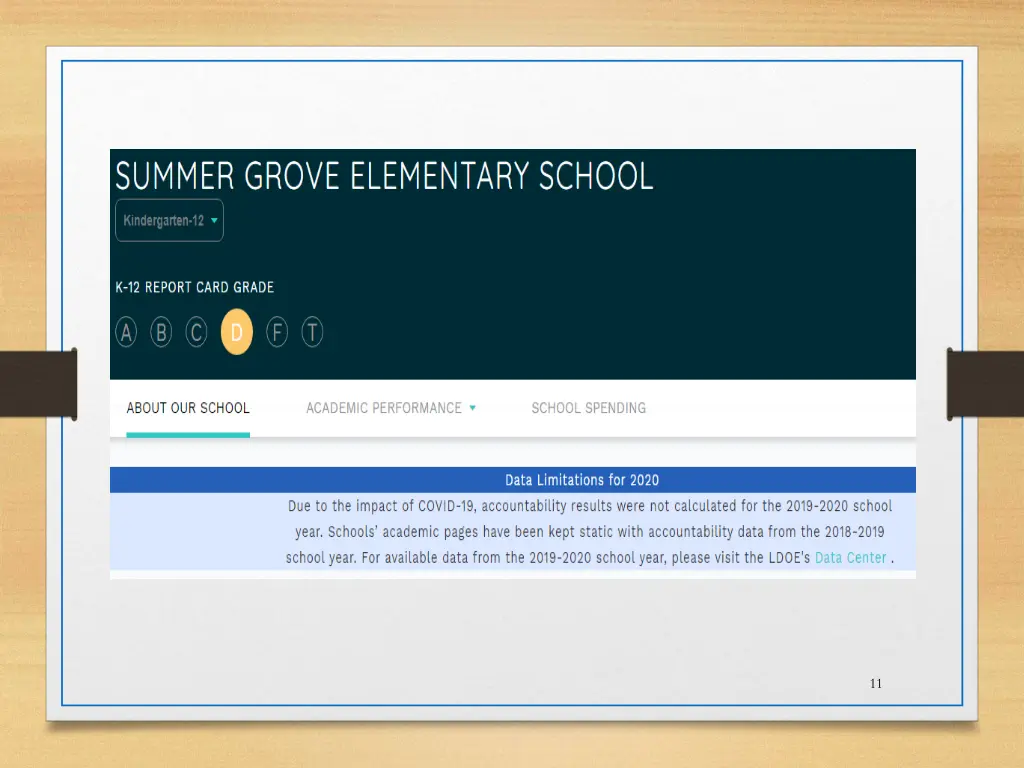Click the Summer Grove Elementary School title
Screen dimensions: 1024x768
[384, 176]
